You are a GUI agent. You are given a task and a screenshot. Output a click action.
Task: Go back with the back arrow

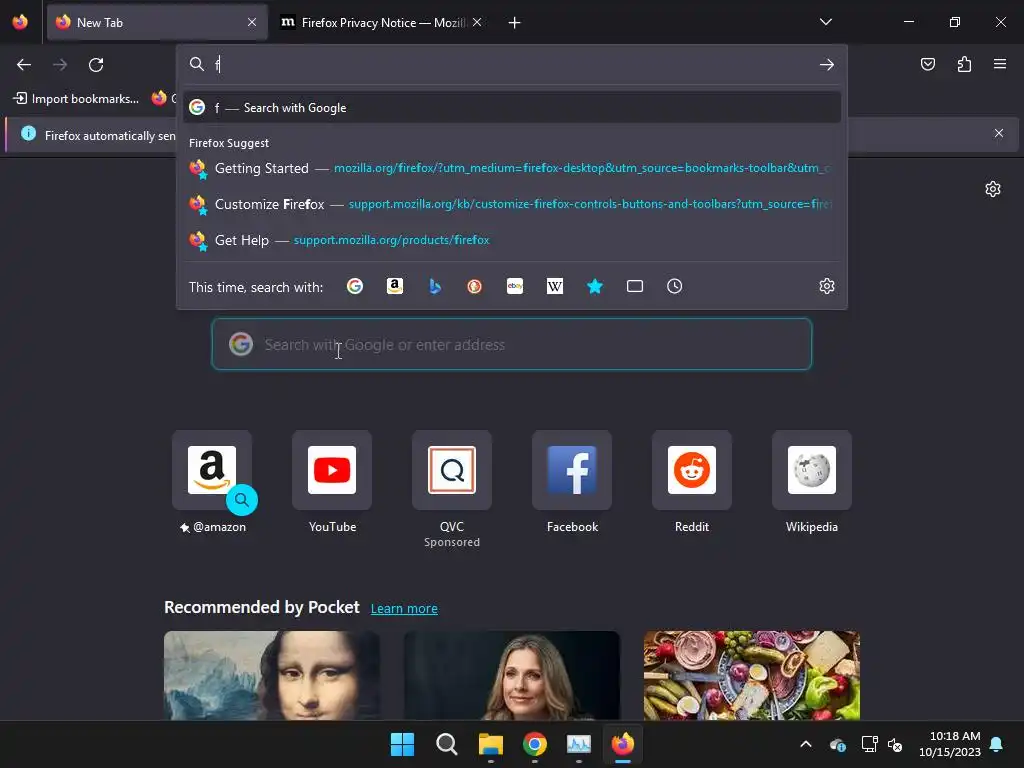pyautogui.click(x=24, y=65)
